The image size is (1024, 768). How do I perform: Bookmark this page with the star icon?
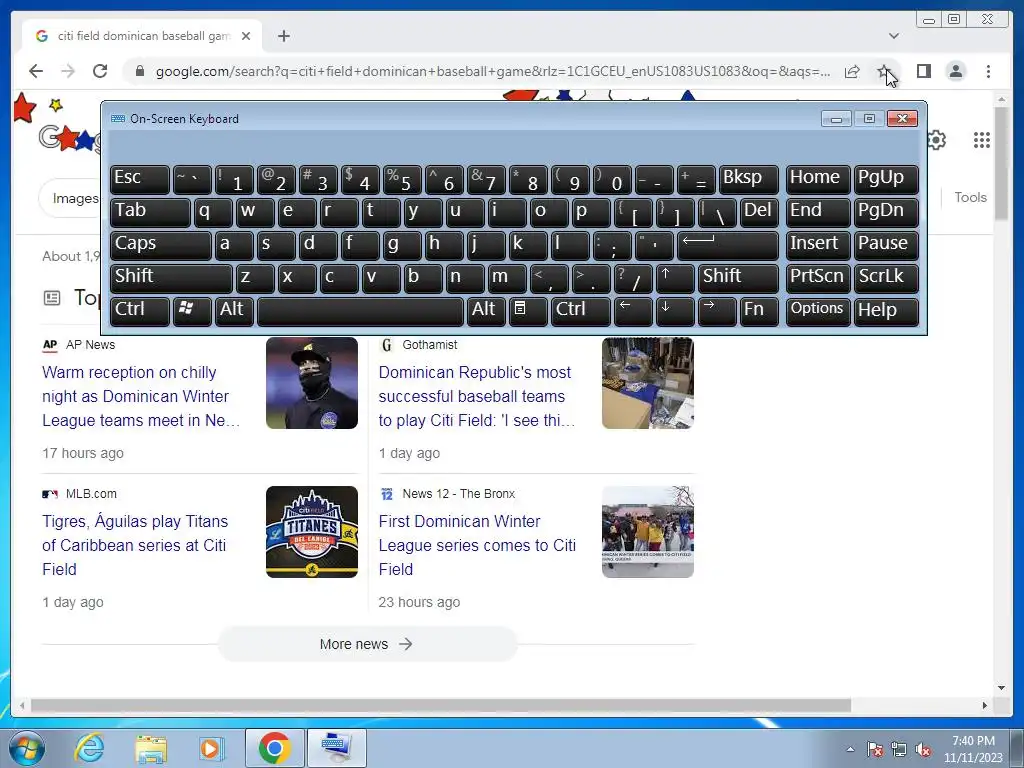[884, 71]
